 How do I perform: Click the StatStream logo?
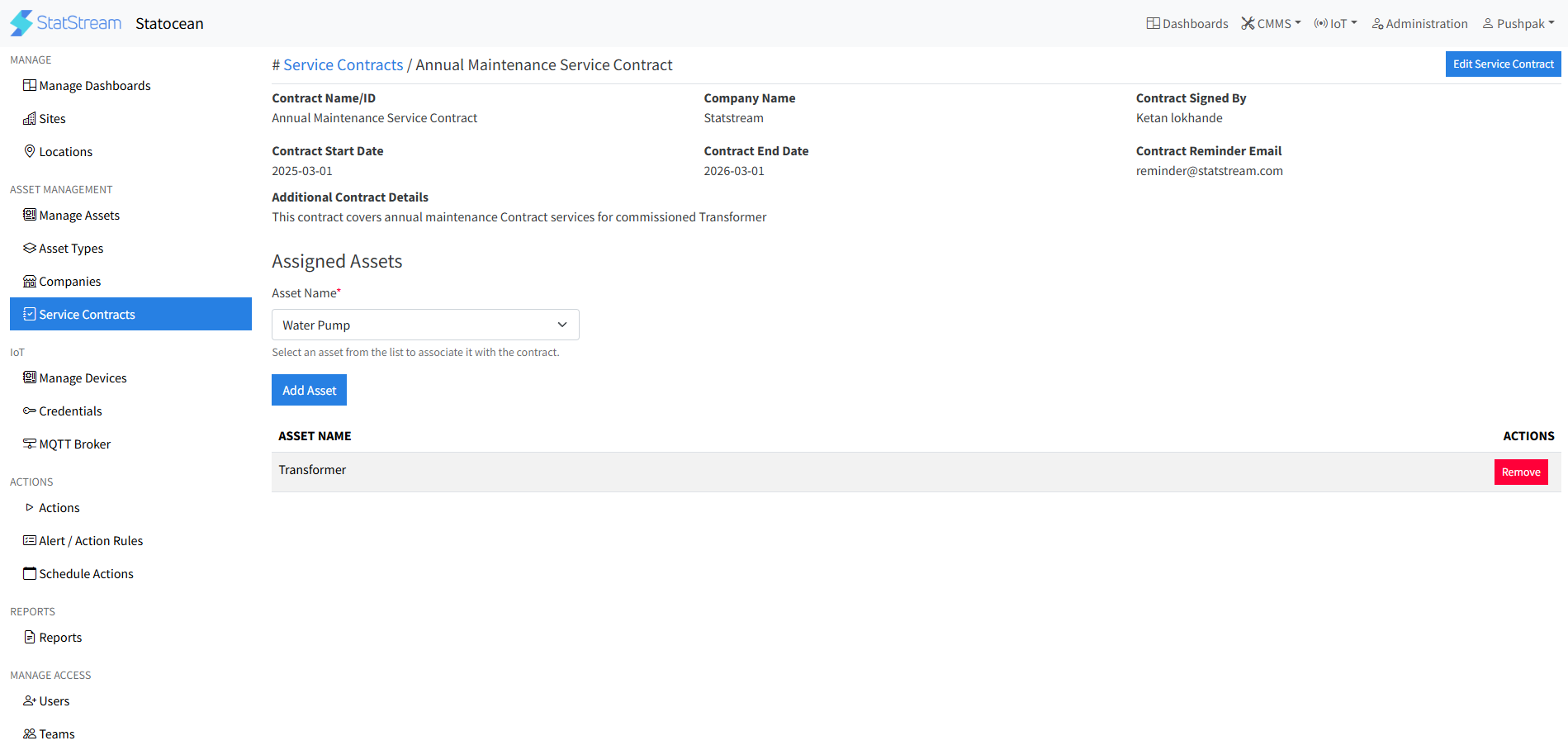pos(65,22)
